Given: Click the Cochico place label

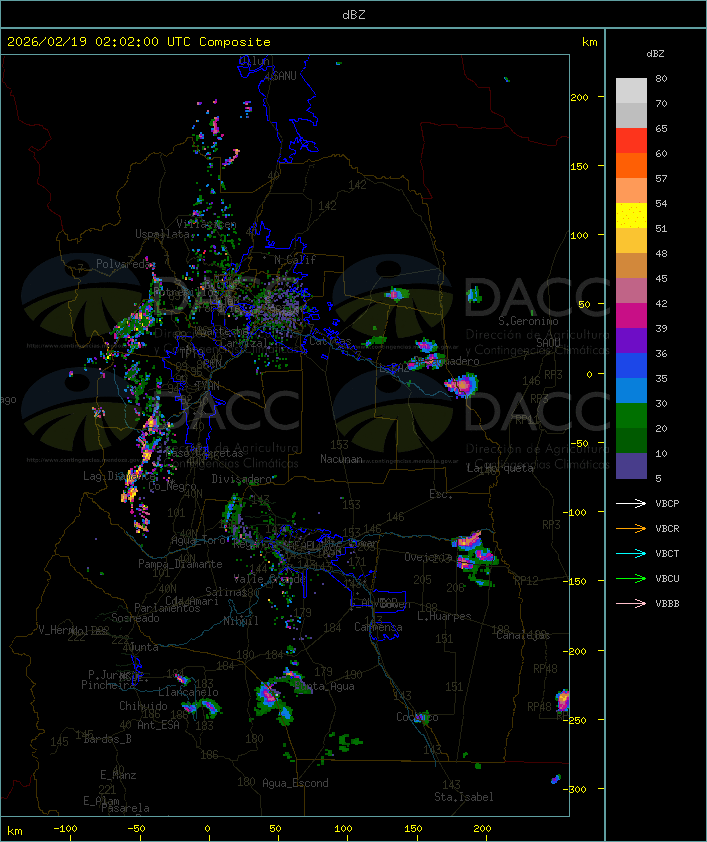Looking at the screenshot, I should (417, 717).
